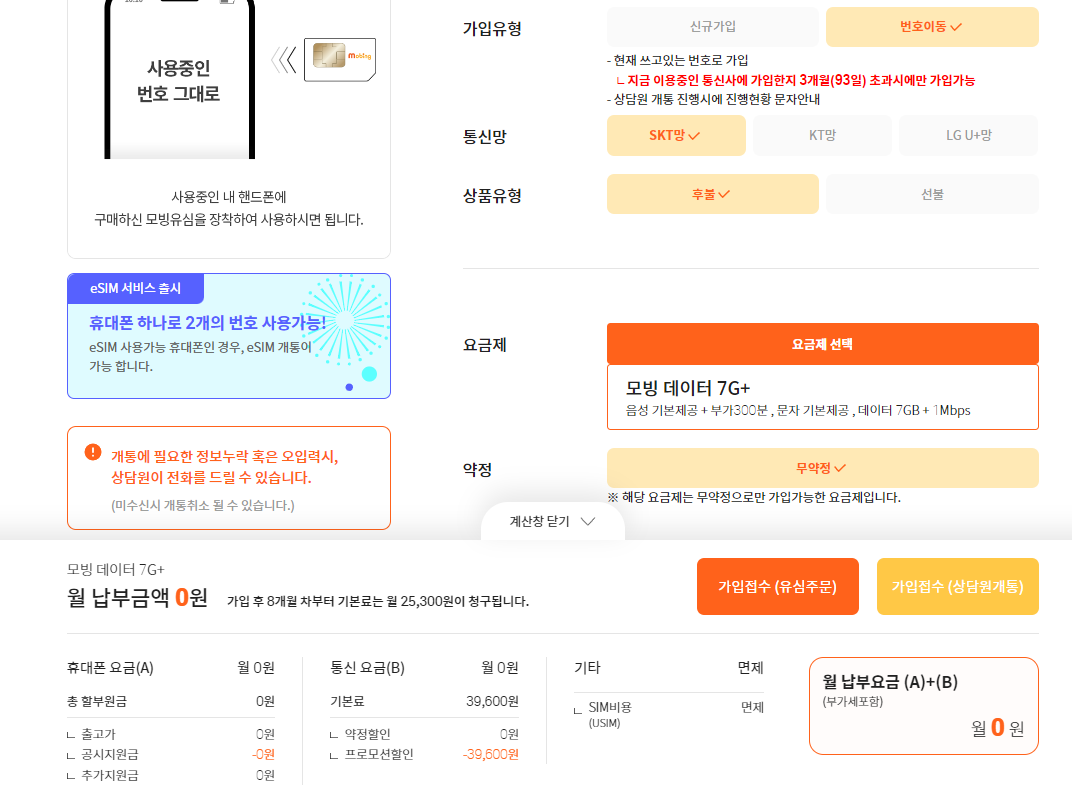Submit 가입접수 (유심주문) application
The image size is (1072, 800).
click(x=777, y=587)
